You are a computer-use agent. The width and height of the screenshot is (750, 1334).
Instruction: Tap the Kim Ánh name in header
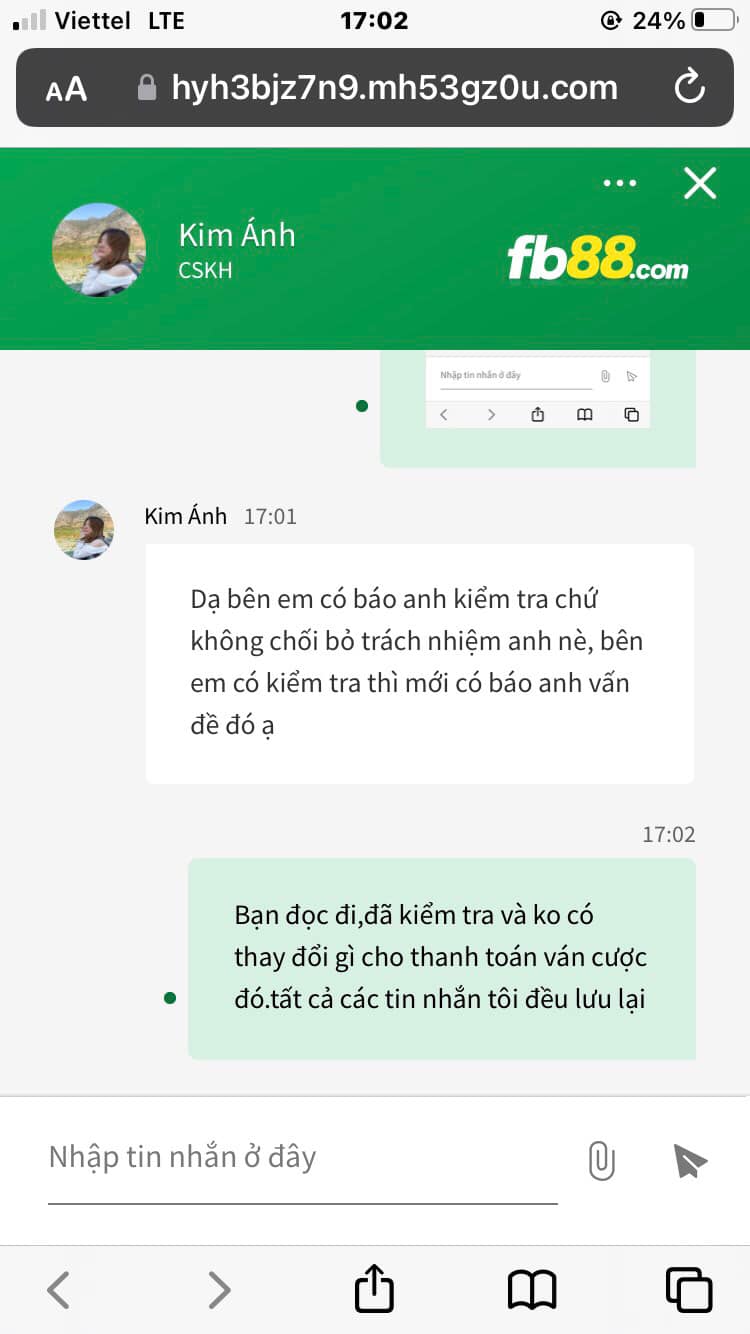coord(237,235)
